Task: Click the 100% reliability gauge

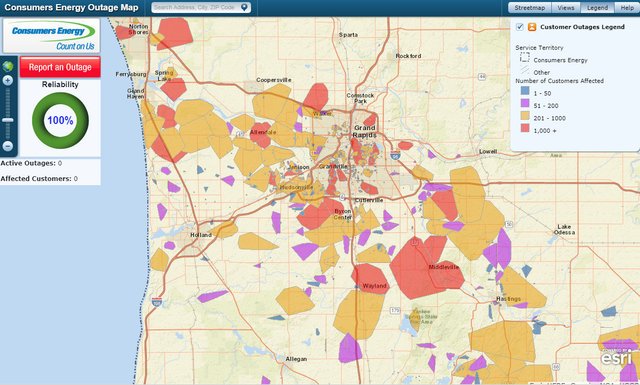Action: click(x=60, y=120)
